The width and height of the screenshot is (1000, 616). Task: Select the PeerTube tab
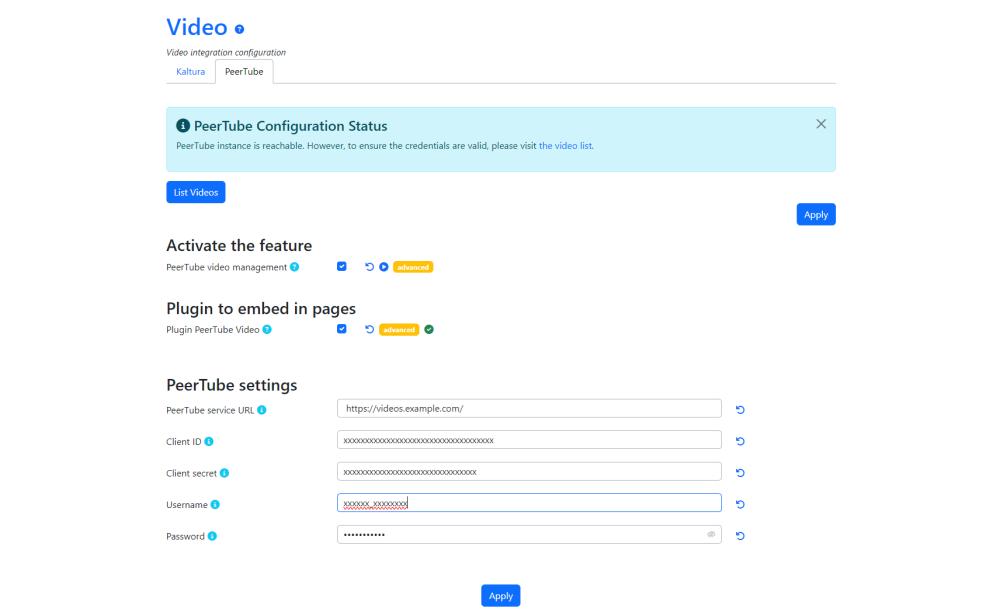[244, 71]
